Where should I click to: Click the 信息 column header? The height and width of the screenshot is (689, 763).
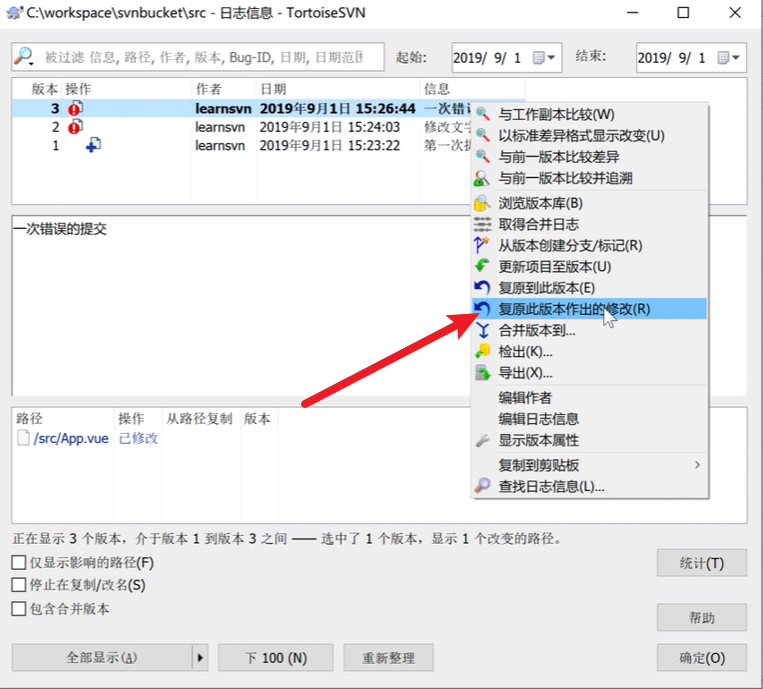pyautogui.click(x=436, y=89)
